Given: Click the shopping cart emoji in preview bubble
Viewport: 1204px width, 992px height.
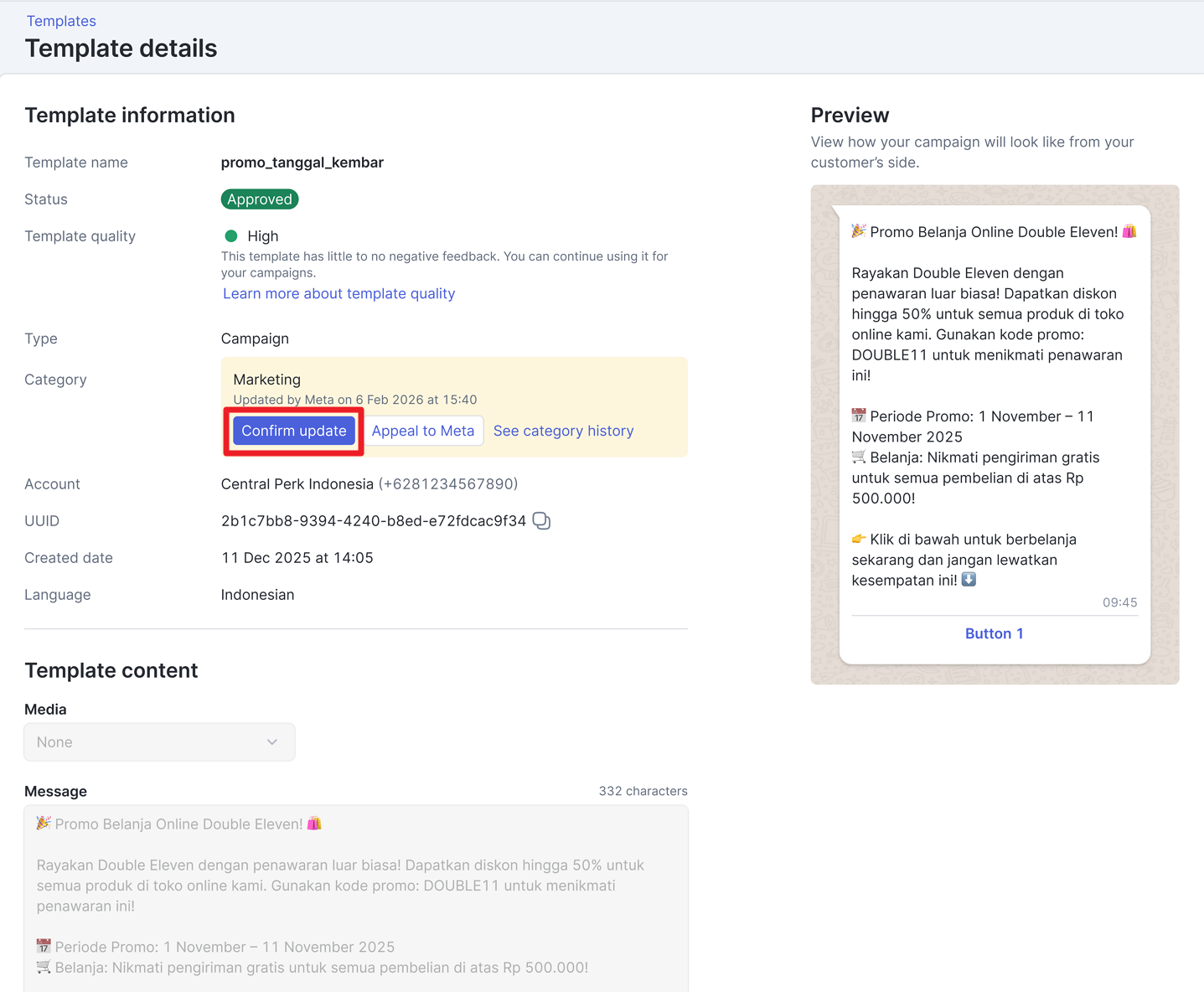Looking at the screenshot, I should pyautogui.click(x=859, y=457).
